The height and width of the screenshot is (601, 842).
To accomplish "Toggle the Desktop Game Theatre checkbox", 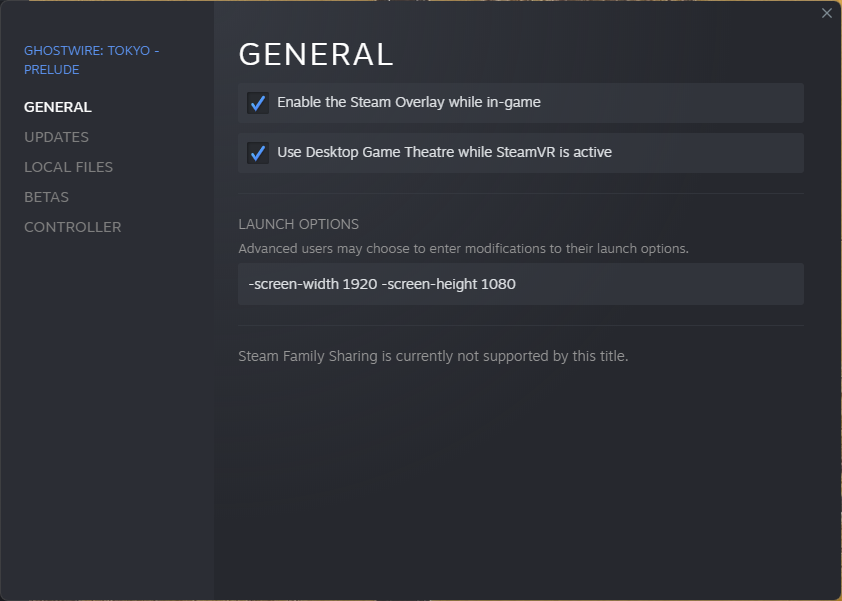I will point(258,153).
